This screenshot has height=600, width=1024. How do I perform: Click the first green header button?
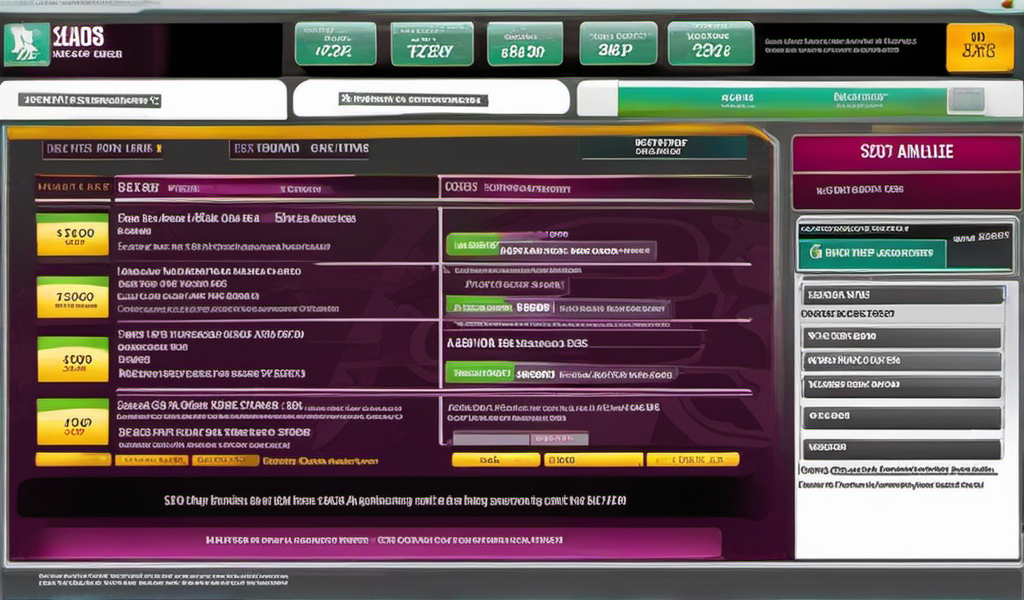(335, 44)
